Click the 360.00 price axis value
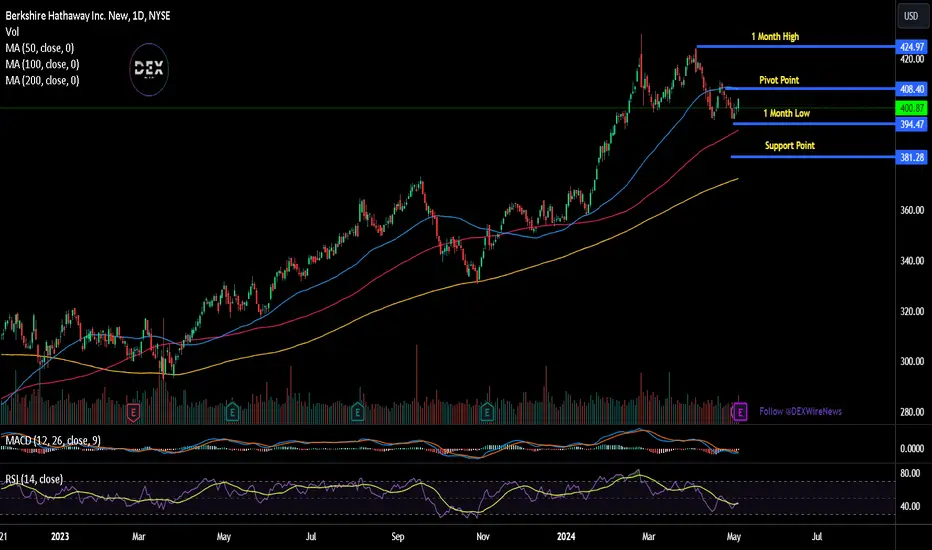The height and width of the screenshot is (550, 932). coord(912,210)
